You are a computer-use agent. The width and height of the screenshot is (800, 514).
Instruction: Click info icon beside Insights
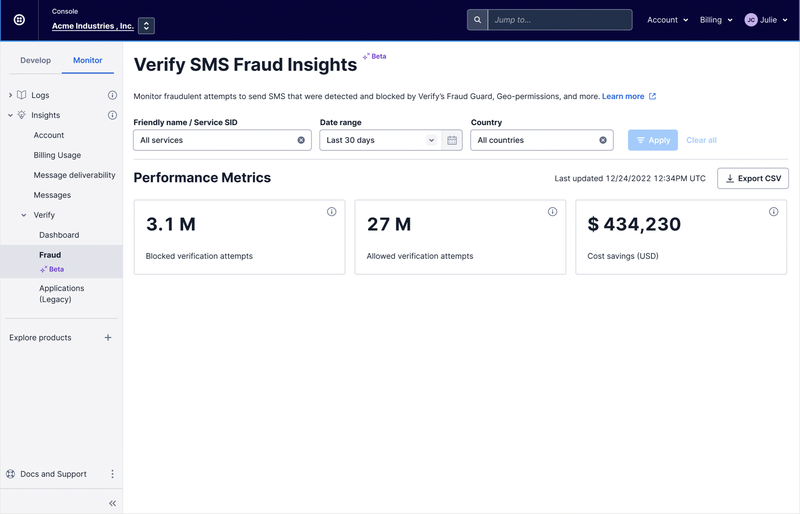click(112, 115)
